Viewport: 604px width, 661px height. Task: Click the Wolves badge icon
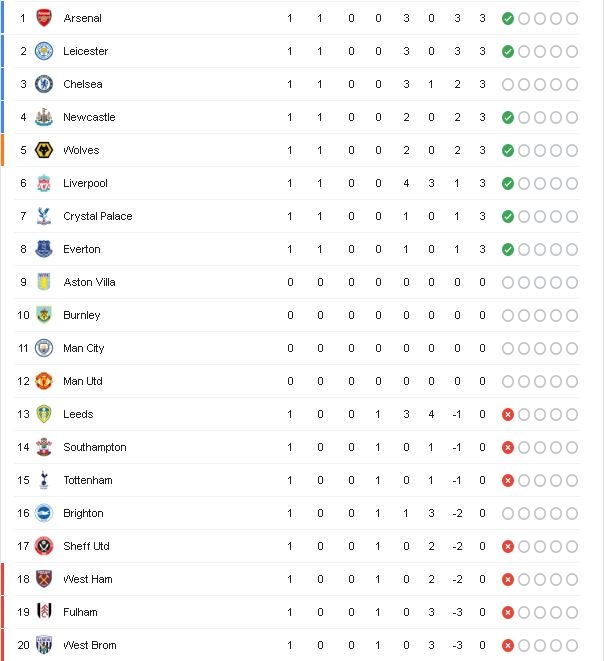(44, 150)
